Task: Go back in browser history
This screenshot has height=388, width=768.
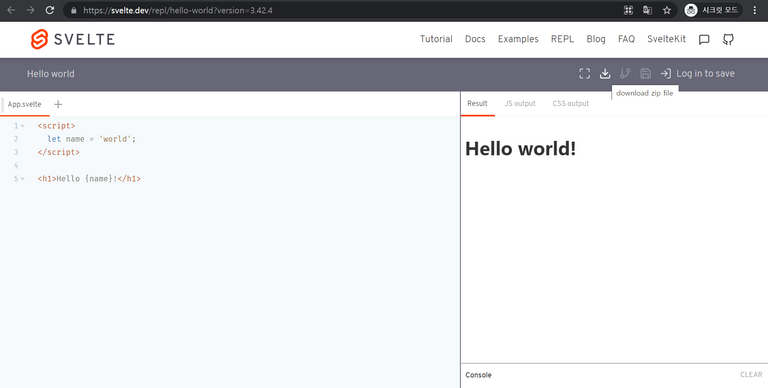Action: coord(11,10)
